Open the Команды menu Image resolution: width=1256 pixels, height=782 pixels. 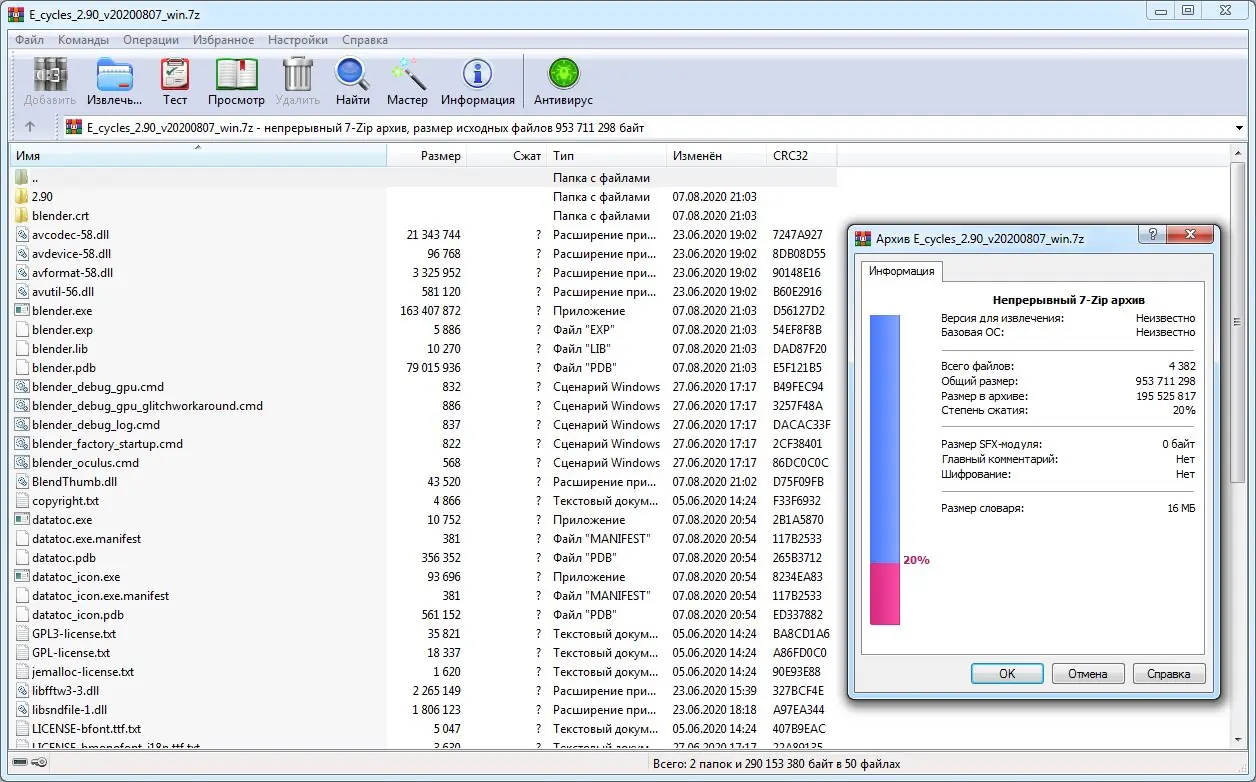(x=83, y=40)
